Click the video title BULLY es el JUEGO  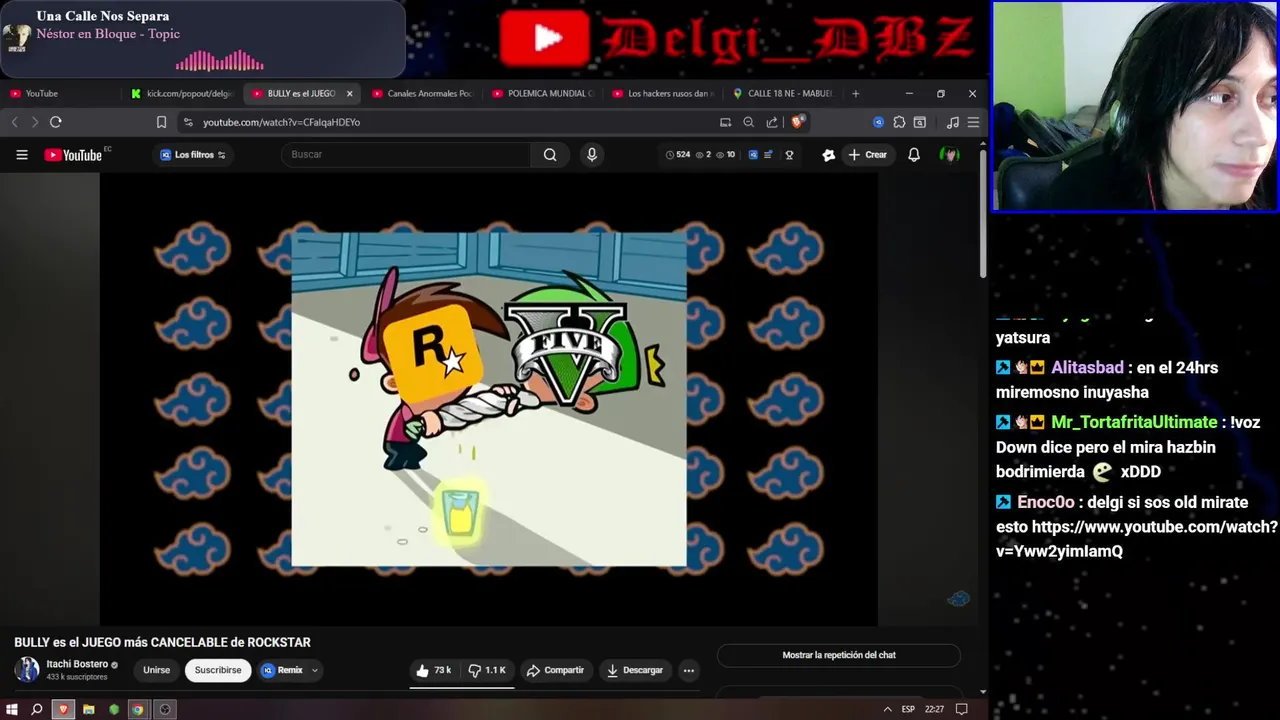point(162,642)
